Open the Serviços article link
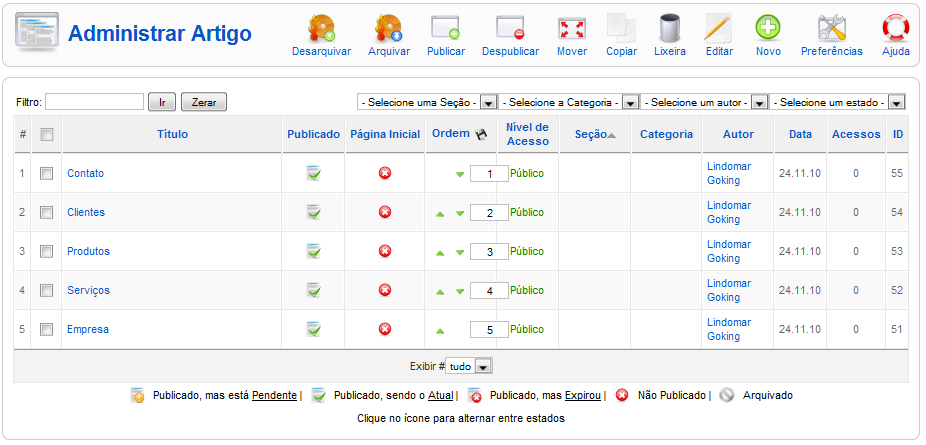 [x=88, y=290]
